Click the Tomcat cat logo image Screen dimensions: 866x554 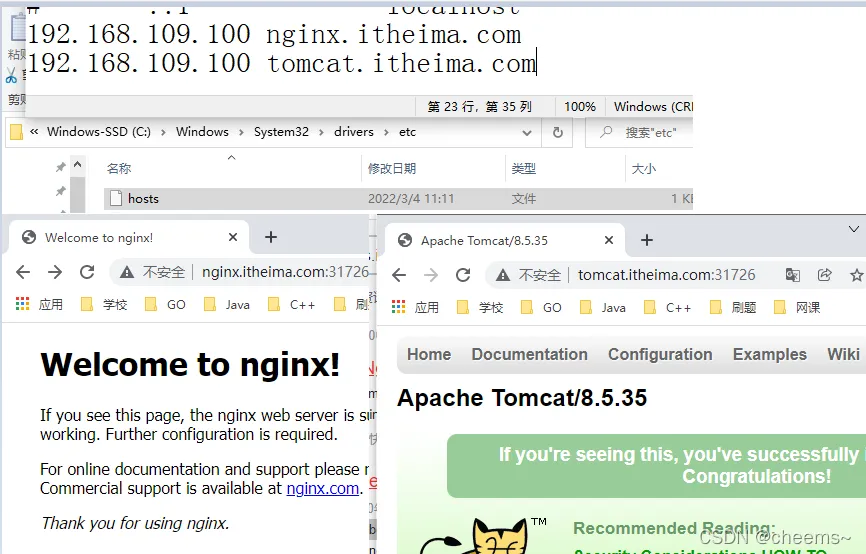[x=482, y=537]
